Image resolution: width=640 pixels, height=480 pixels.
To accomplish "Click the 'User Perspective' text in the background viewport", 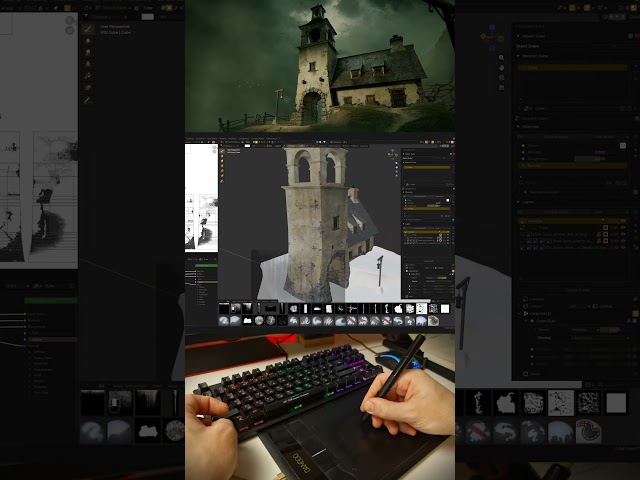I will [x=115, y=27].
